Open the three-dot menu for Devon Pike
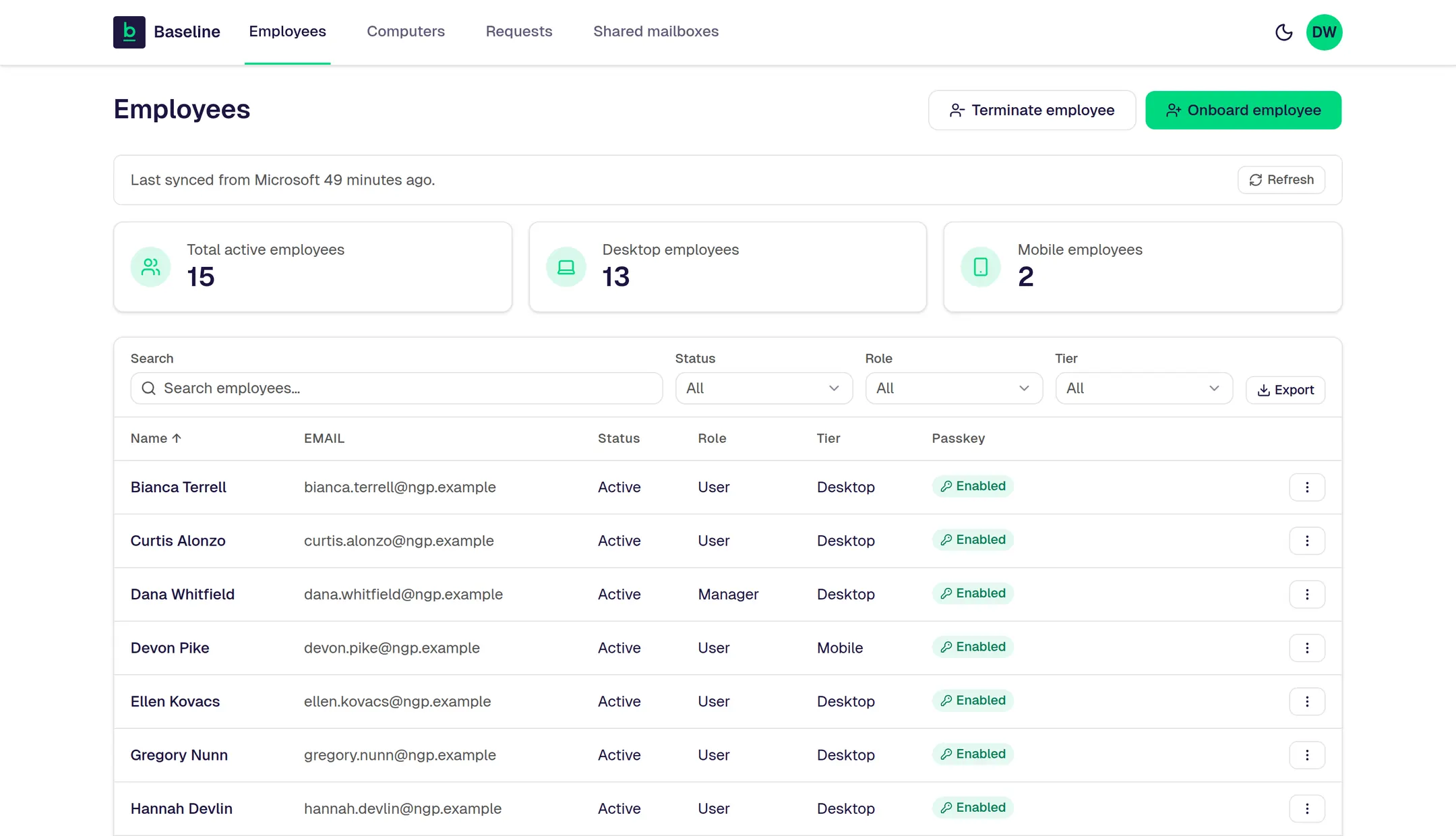1456x836 pixels. pos(1307,648)
